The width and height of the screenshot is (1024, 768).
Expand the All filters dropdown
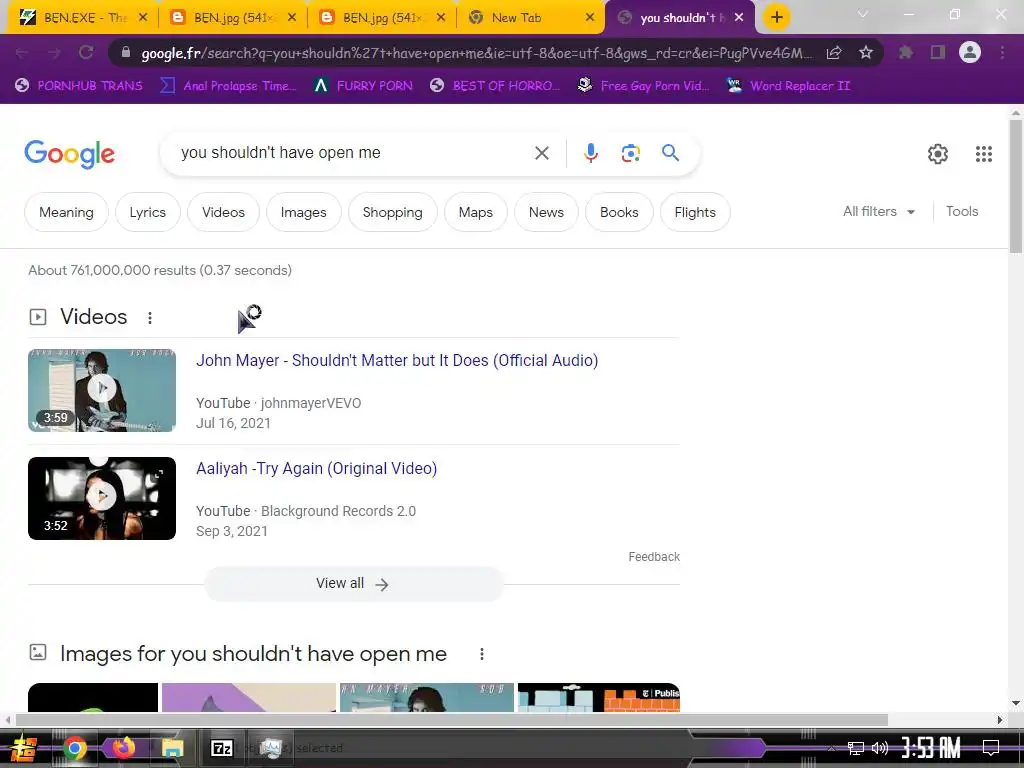[x=878, y=212]
